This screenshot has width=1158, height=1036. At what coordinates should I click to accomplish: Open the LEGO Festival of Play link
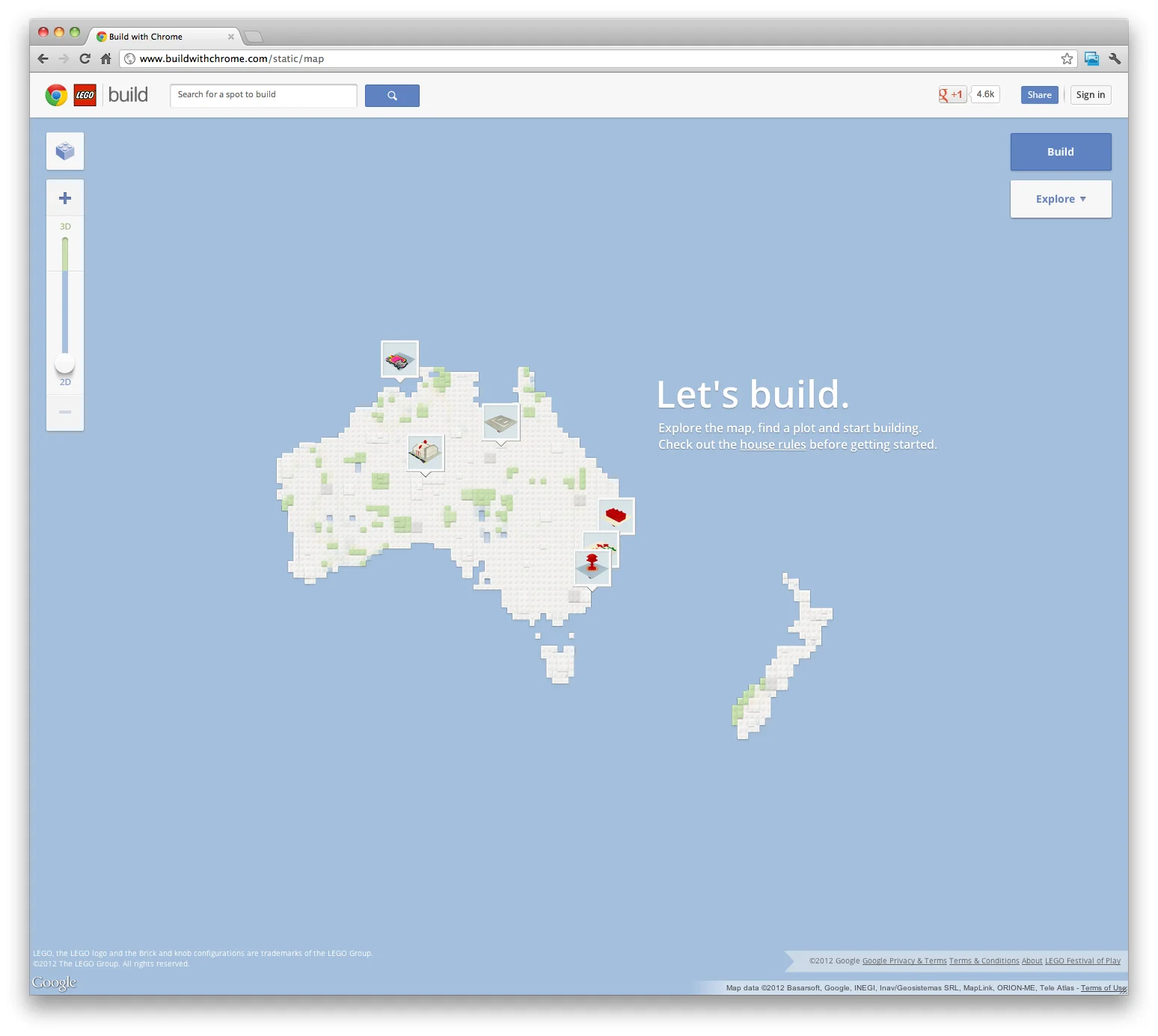pos(1082,960)
